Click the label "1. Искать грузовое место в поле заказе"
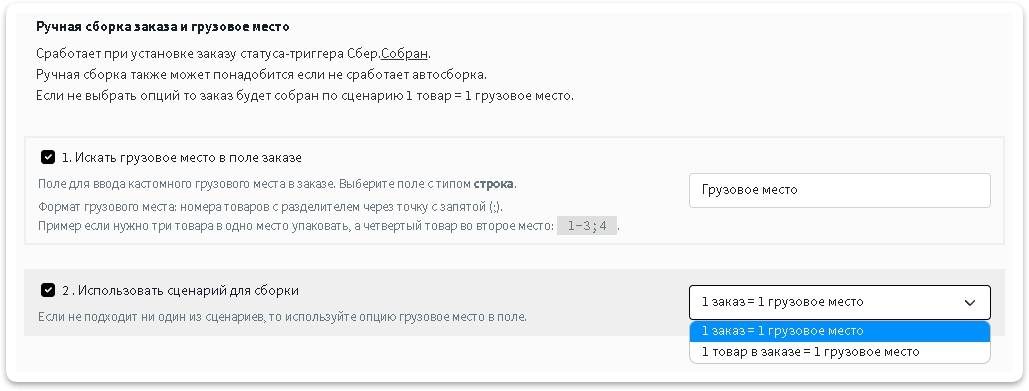This screenshot has width=1029, height=391. tap(182, 157)
